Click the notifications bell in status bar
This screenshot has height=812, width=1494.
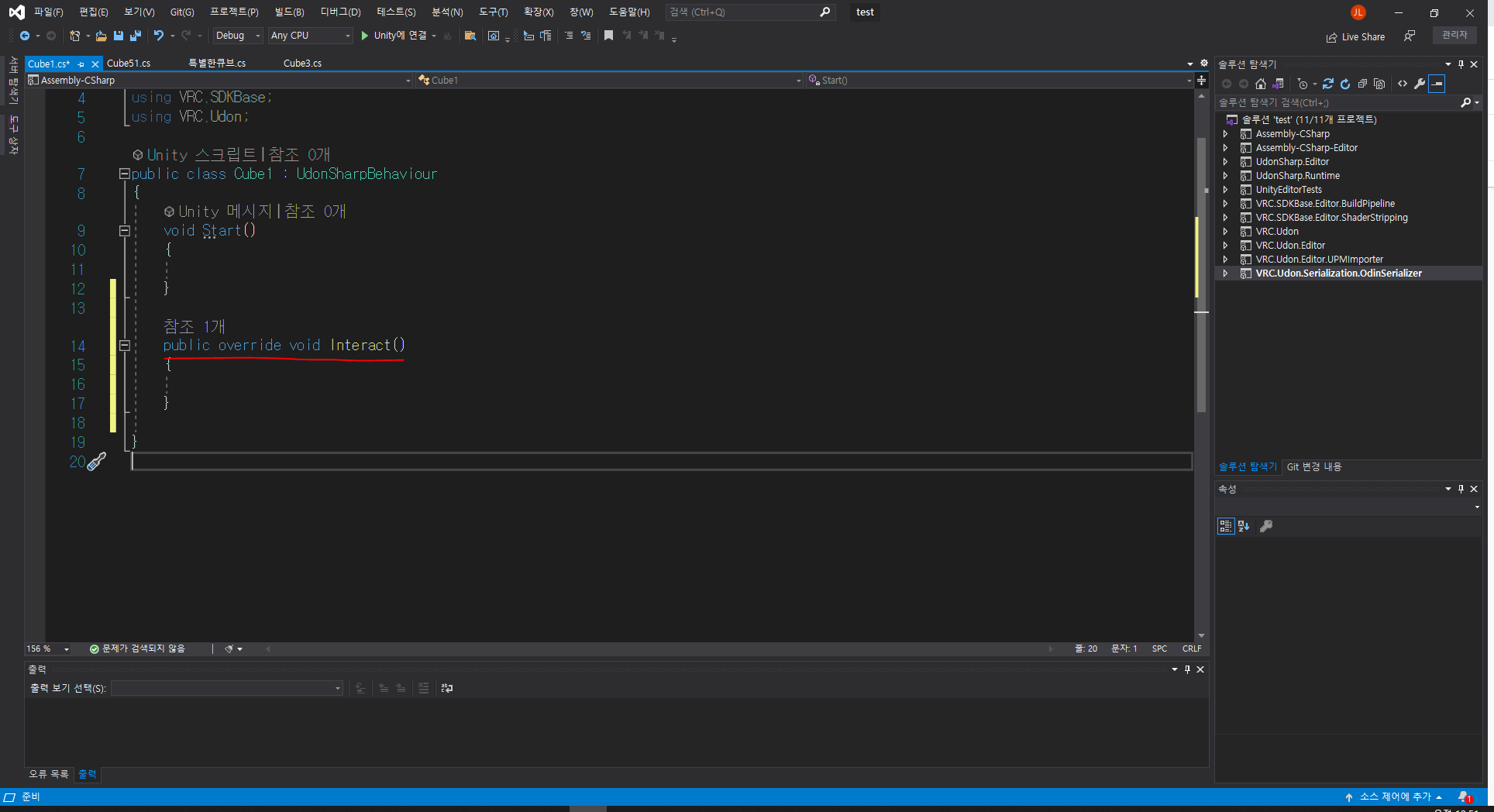[x=1465, y=797]
